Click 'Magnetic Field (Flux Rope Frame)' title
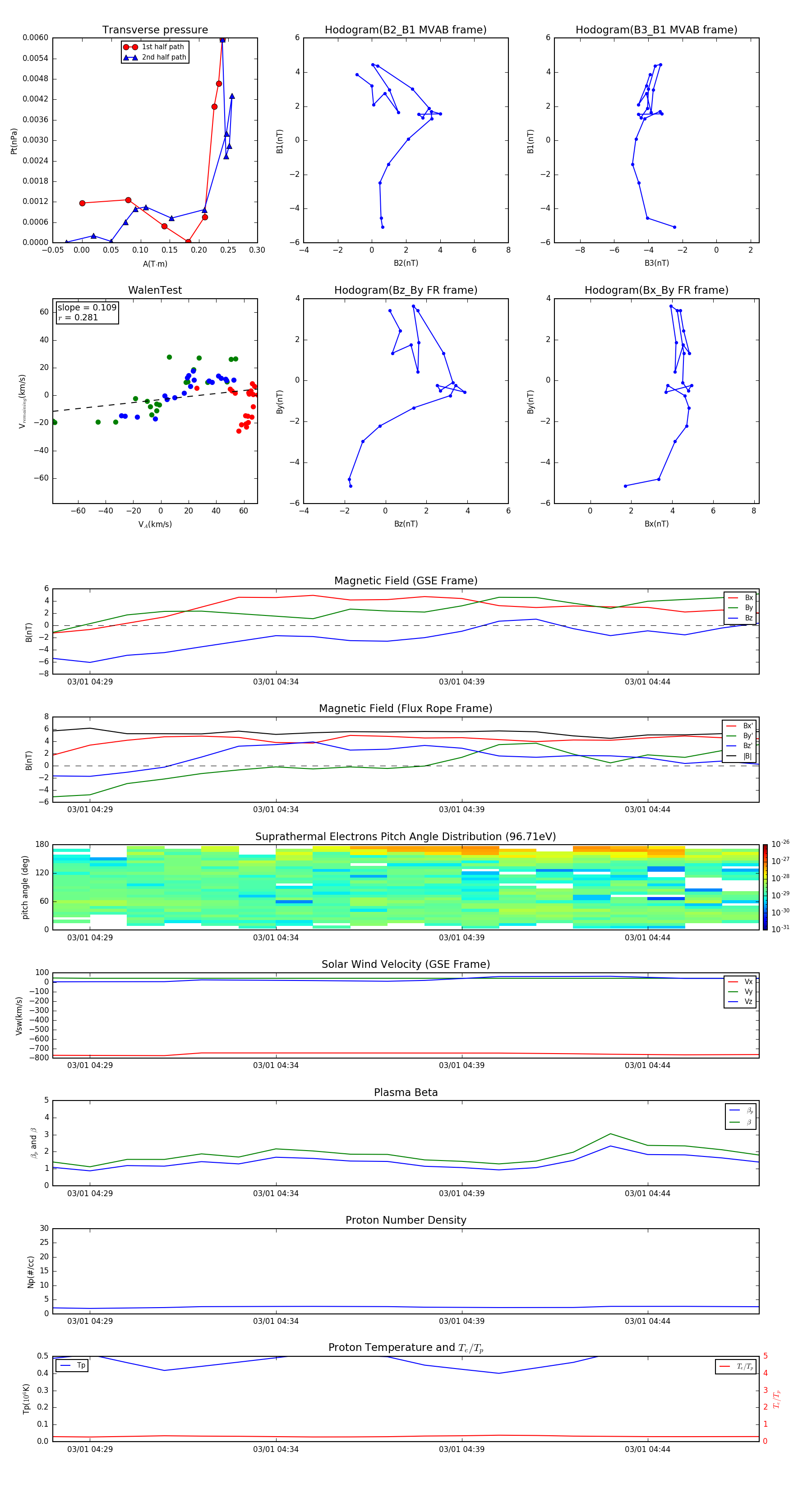 [406, 709]
